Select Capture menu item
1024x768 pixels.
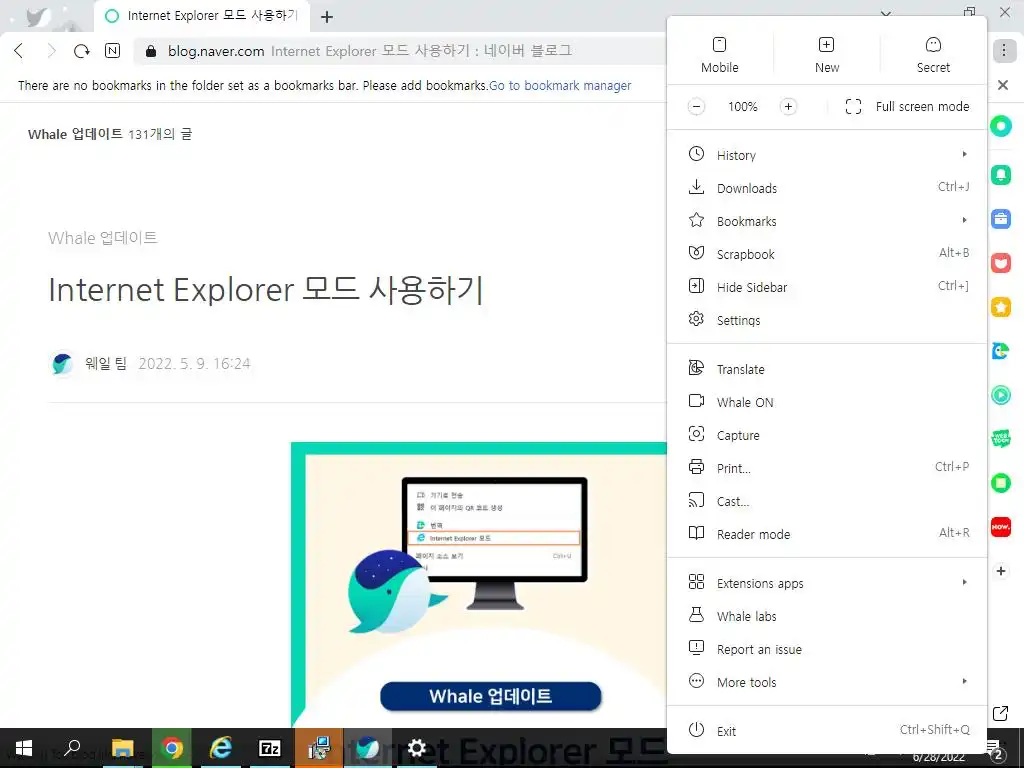click(x=827, y=435)
